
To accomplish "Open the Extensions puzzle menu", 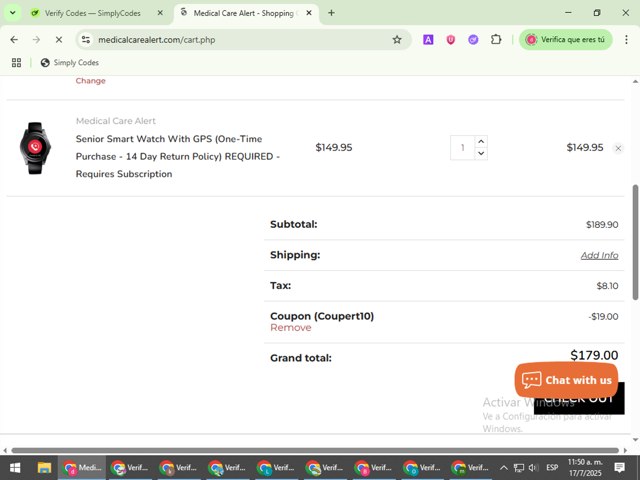I will [496, 40].
